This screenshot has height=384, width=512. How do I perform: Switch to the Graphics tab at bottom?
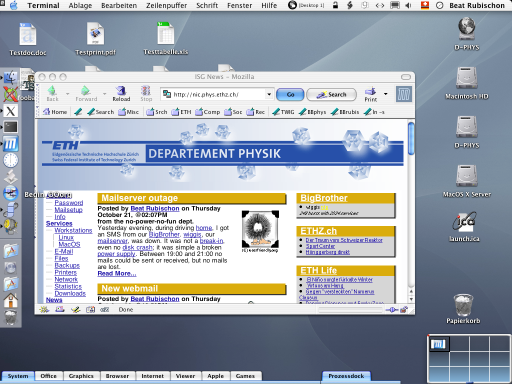click(x=81, y=376)
